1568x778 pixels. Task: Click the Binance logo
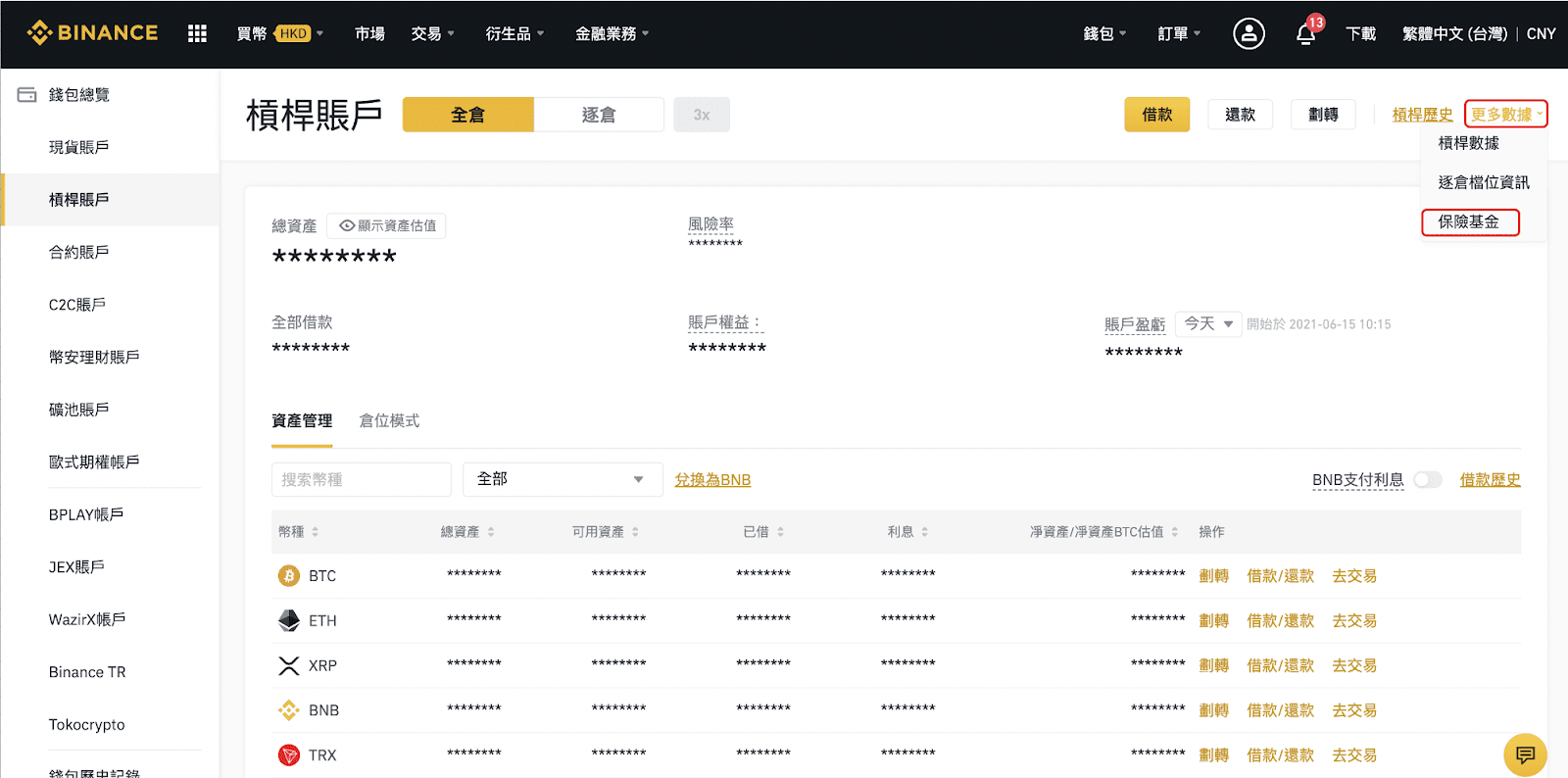click(92, 33)
